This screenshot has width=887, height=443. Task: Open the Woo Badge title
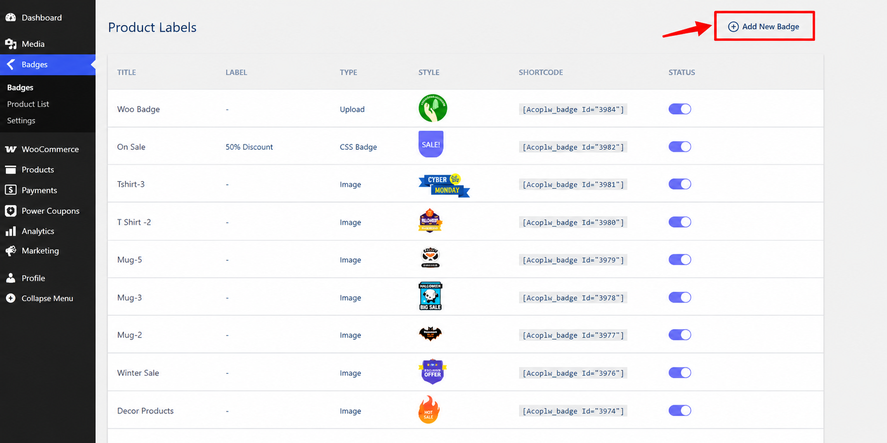[139, 109]
